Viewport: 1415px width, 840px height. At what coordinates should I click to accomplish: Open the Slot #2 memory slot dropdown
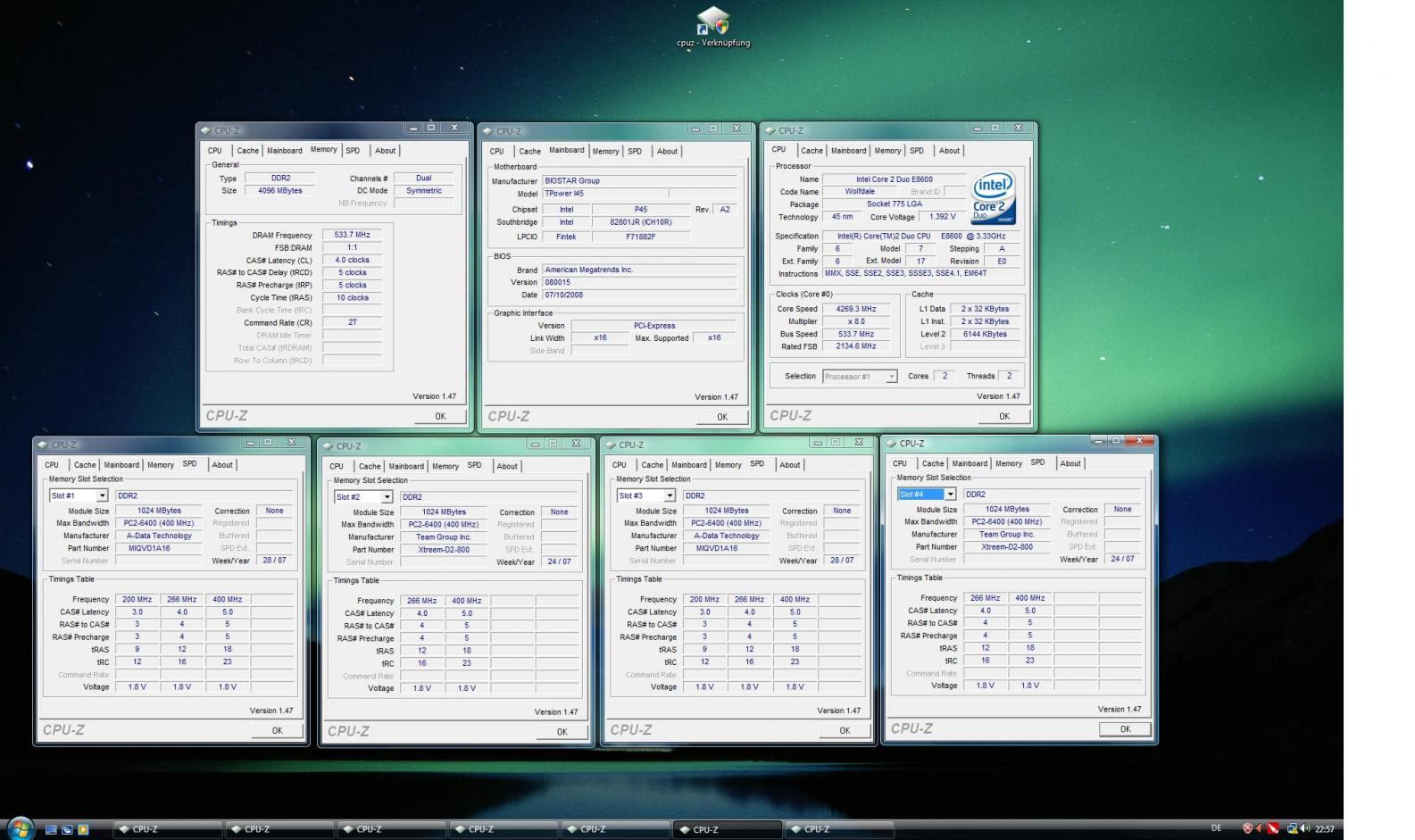coord(387,497)
